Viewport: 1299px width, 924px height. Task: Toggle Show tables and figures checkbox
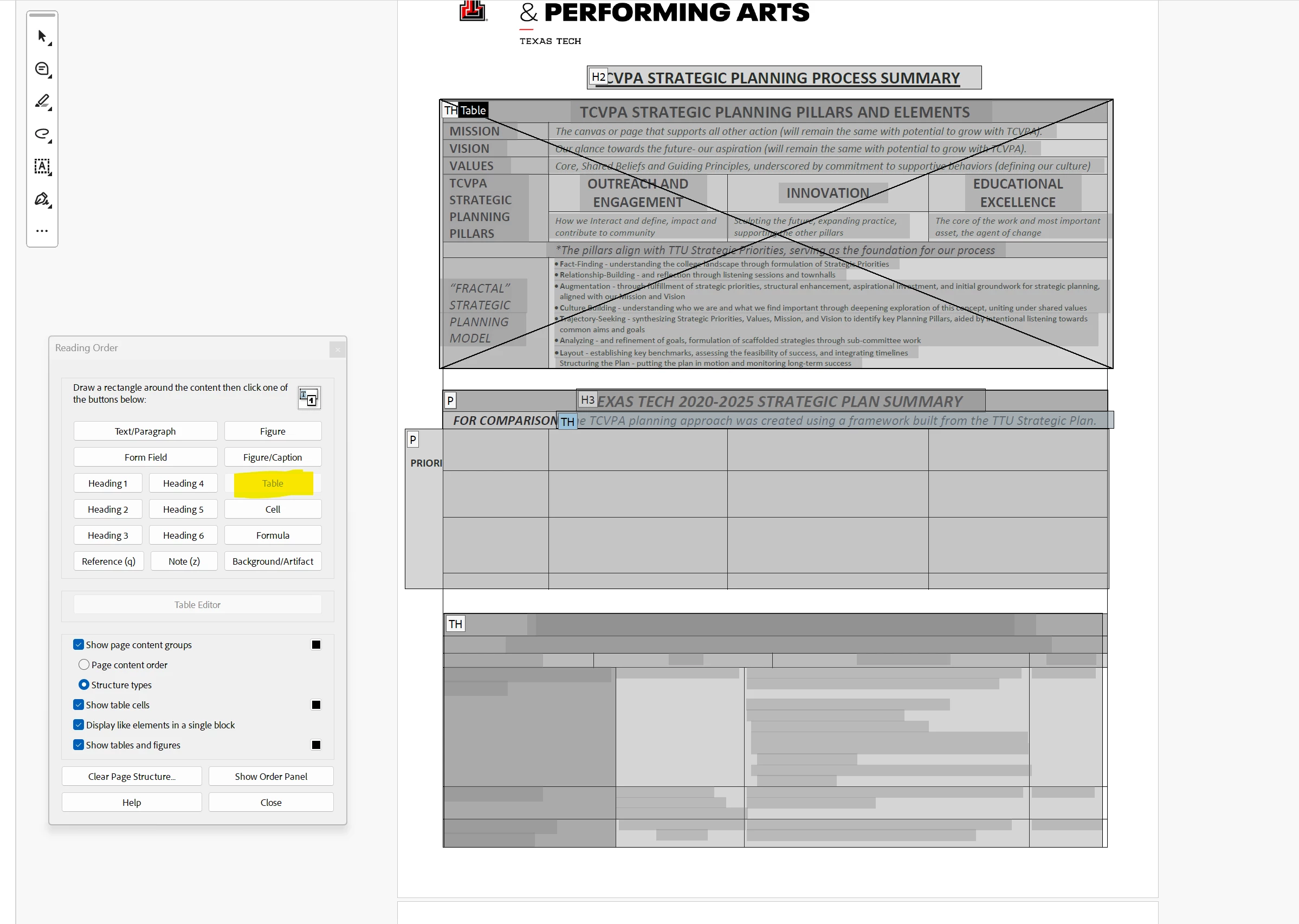[79, 744]
